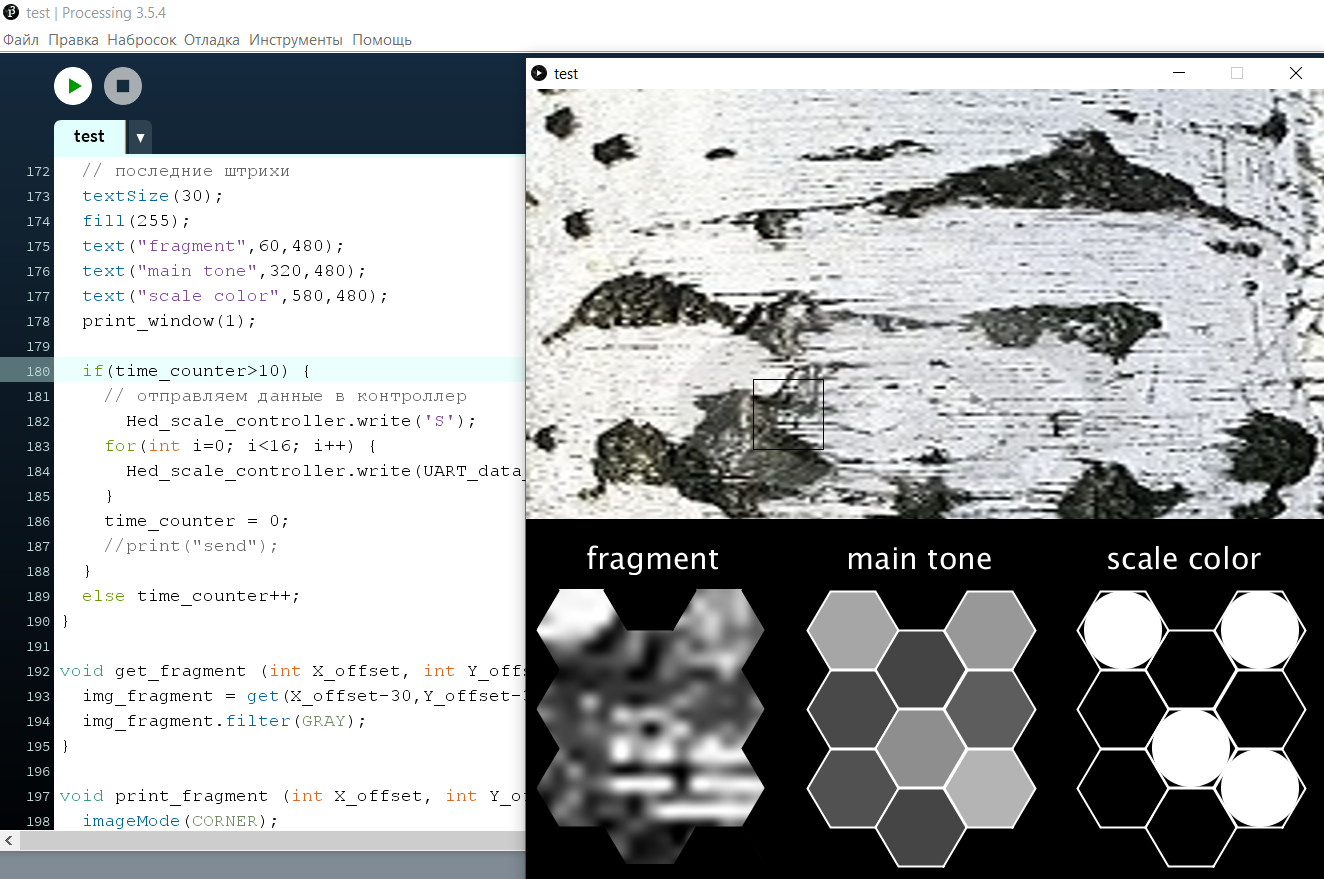Click the code line 'else time_counter++;'

pos(191,596)
